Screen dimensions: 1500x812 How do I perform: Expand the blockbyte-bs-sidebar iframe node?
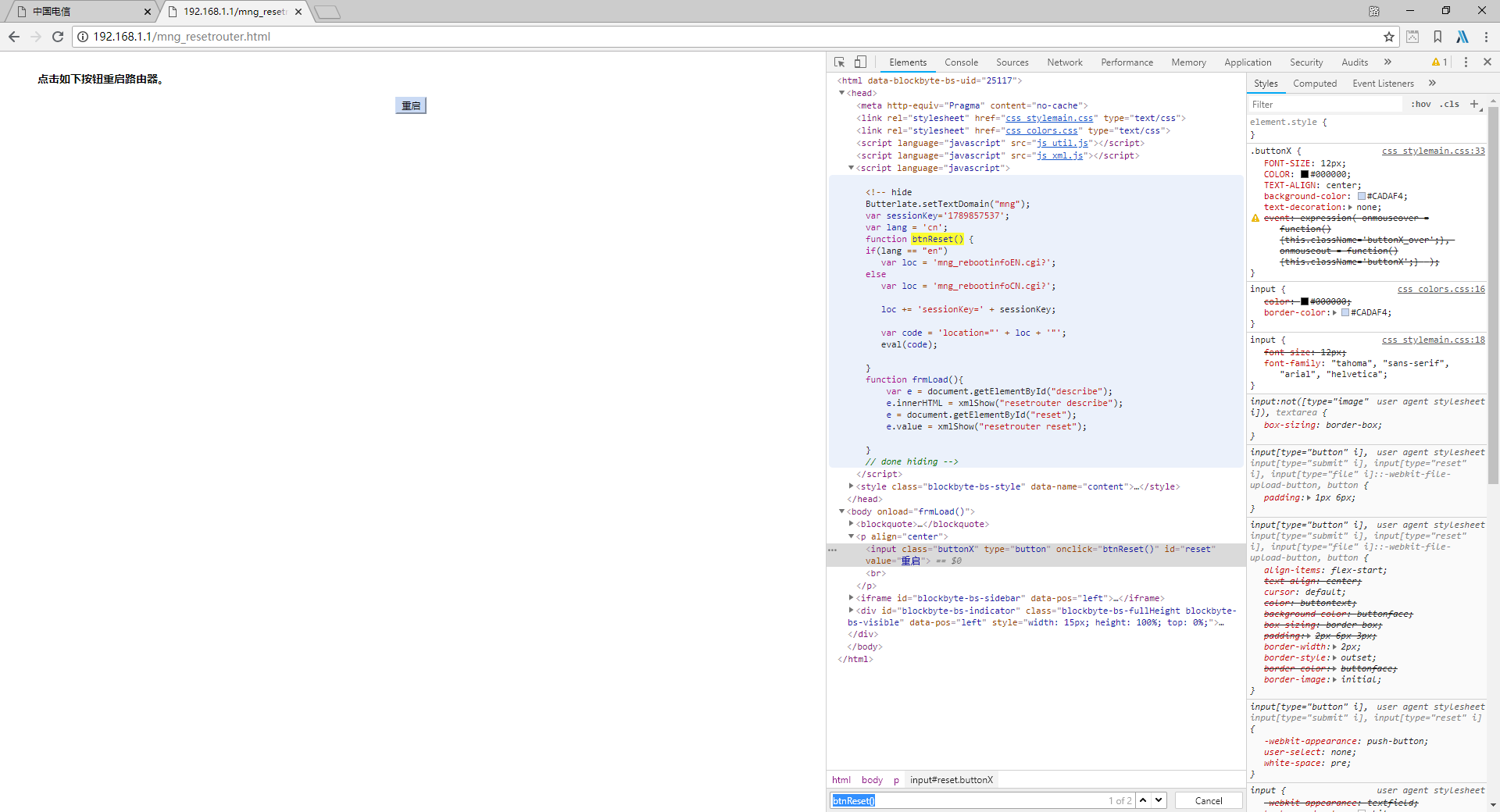point(851,598)
